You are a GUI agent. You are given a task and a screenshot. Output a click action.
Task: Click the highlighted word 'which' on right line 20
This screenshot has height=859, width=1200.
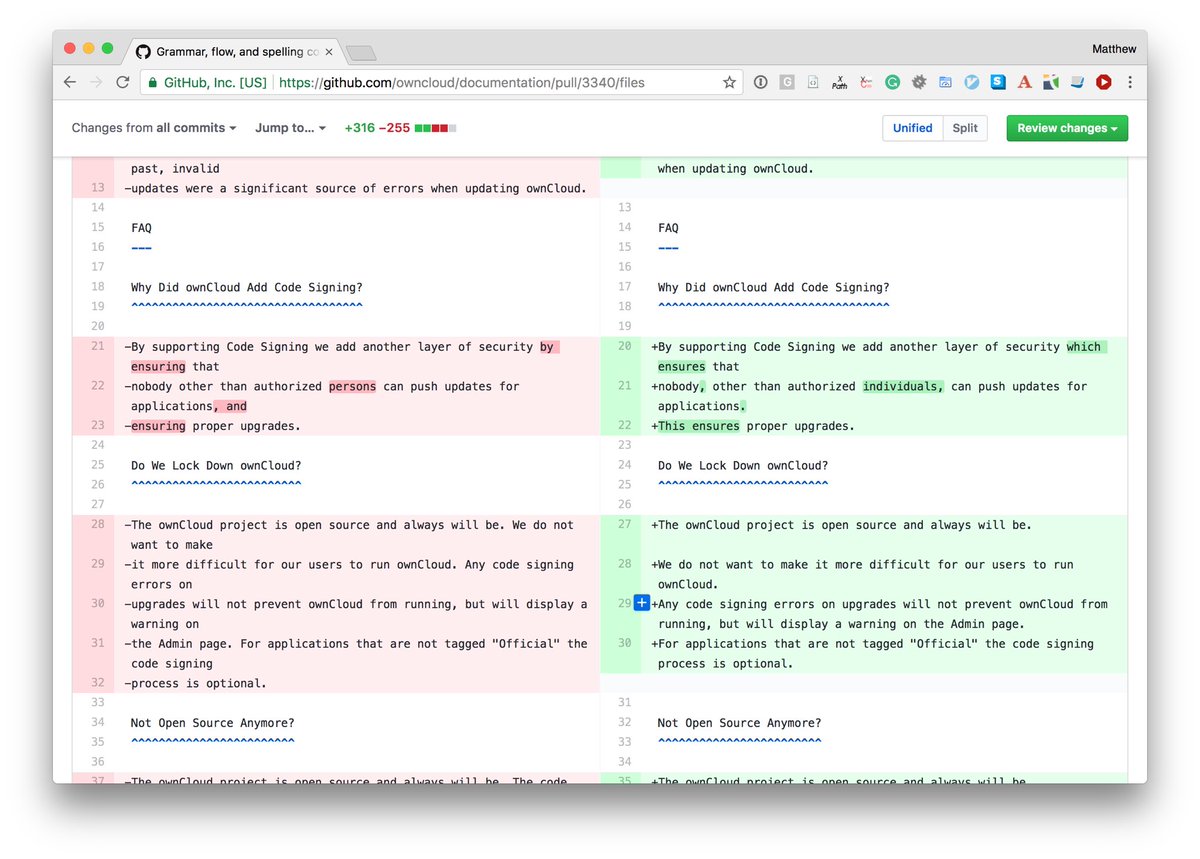[1085, 346]
